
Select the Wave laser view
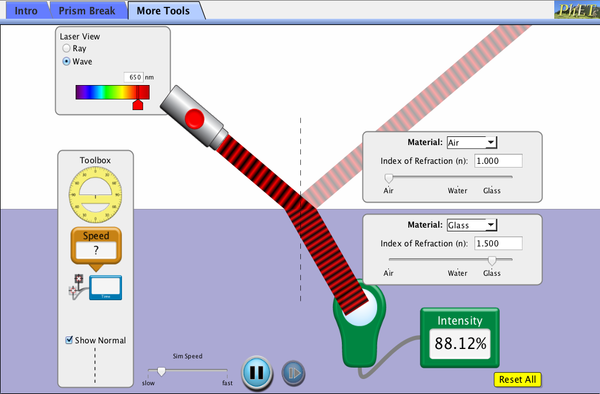(66, 61)
